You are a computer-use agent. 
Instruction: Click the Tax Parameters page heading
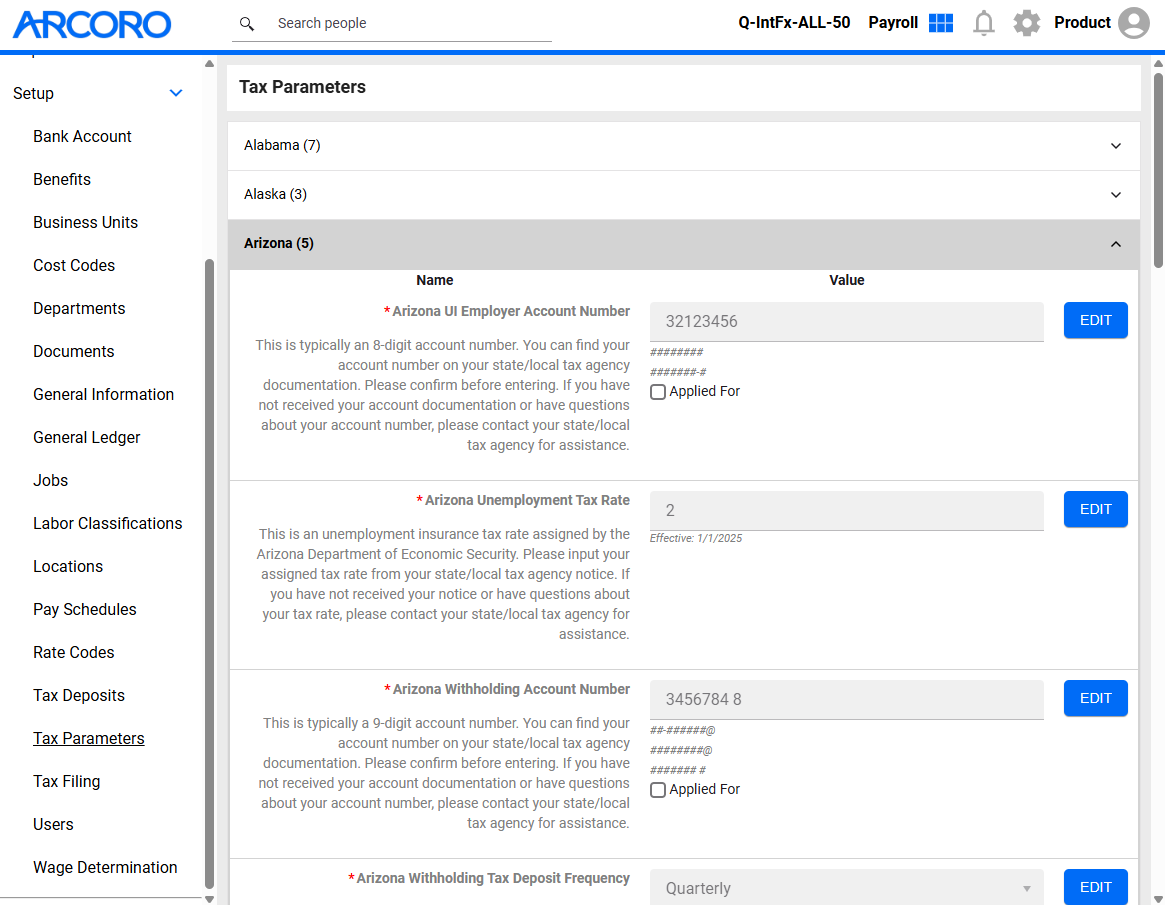tap(302, 88)
